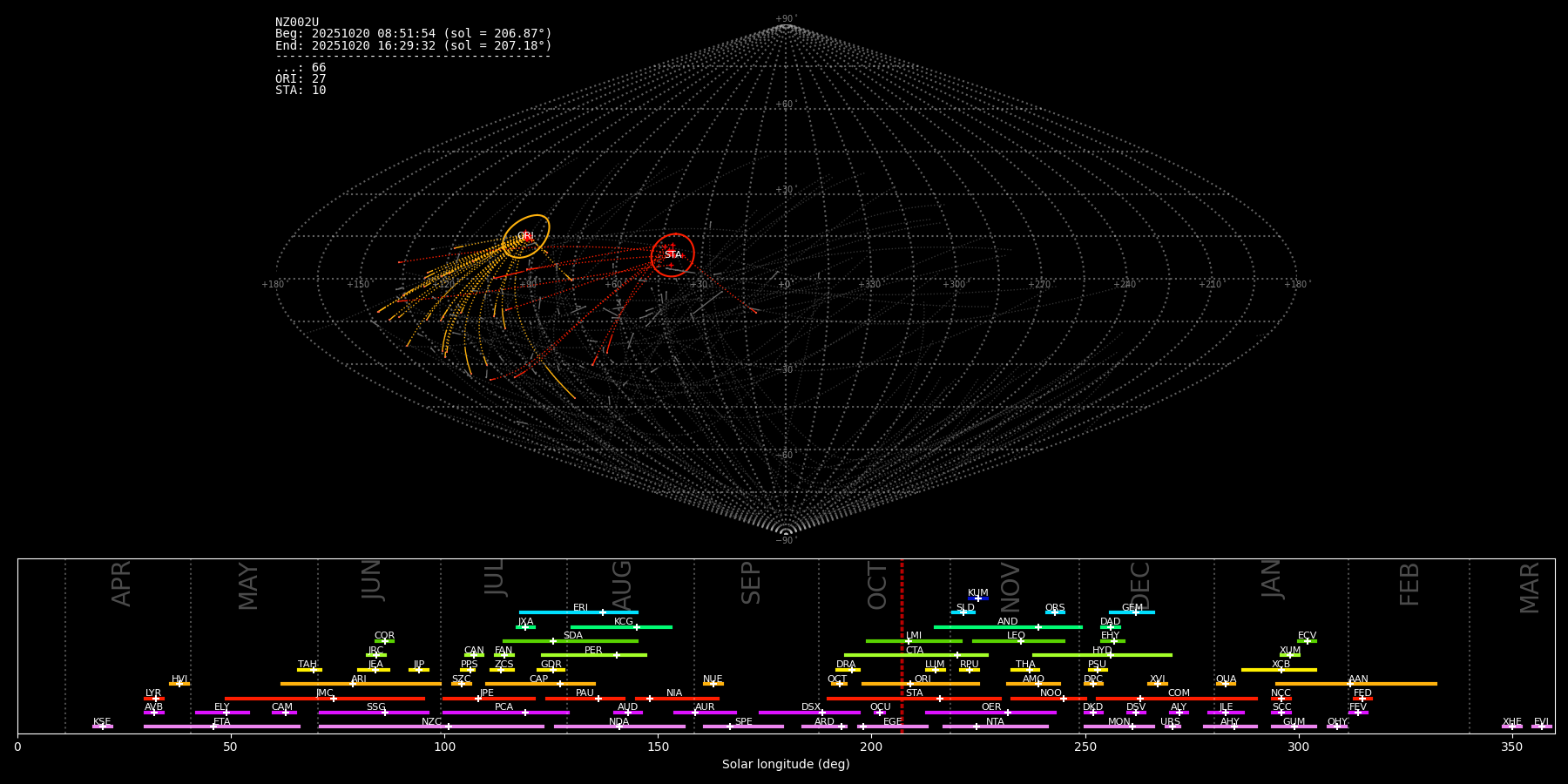This screenshot has height=784, width=1568.
Task: Select the pink NTA shower bar
Action: click(995, 727)
